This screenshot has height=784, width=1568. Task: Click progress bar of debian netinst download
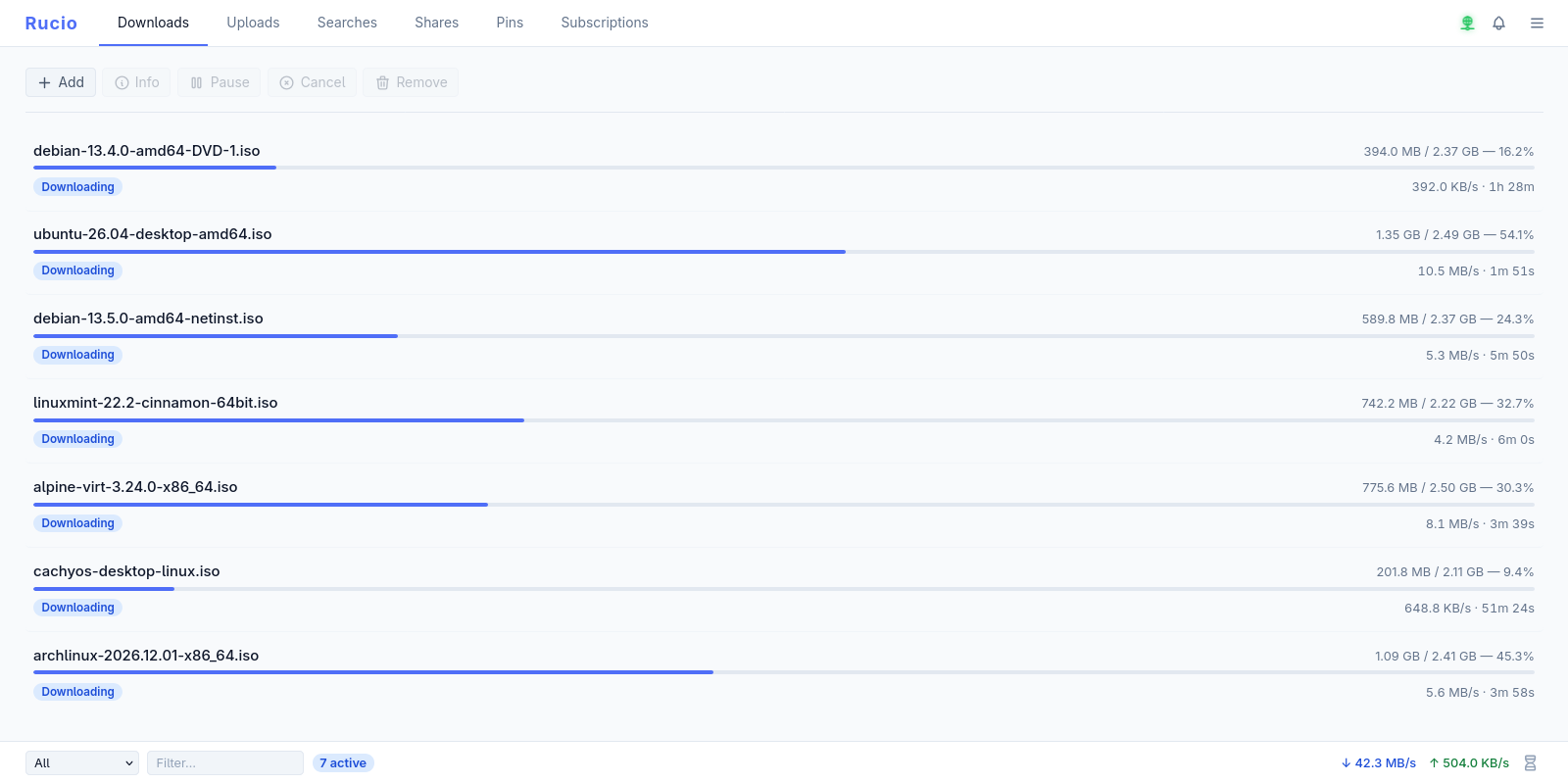[784, 336]
